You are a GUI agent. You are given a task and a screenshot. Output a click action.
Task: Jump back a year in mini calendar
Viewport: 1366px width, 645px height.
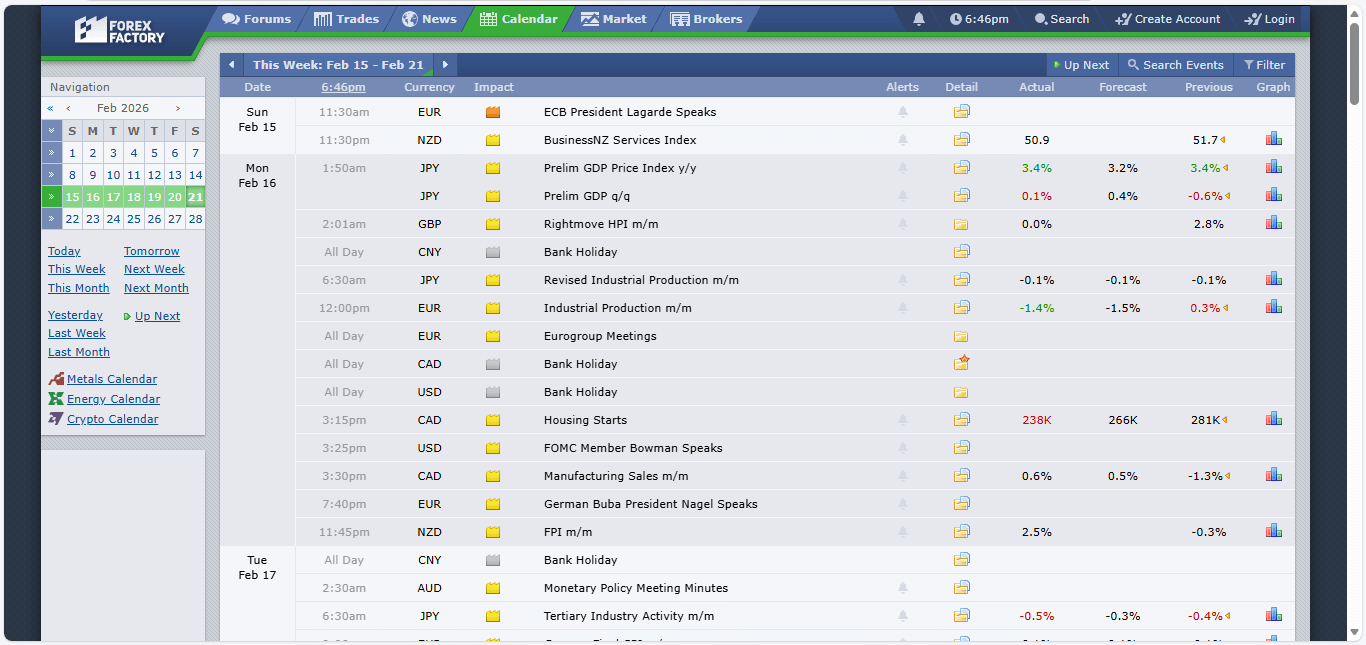coord(51,108)
